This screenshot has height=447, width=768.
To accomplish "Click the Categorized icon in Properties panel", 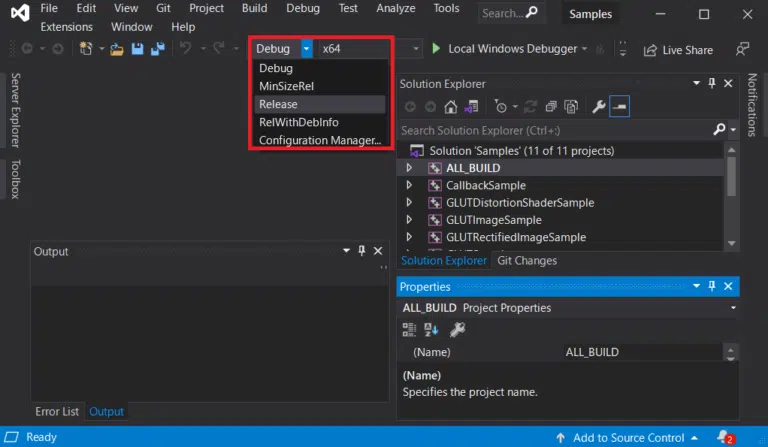I will 410,330.
